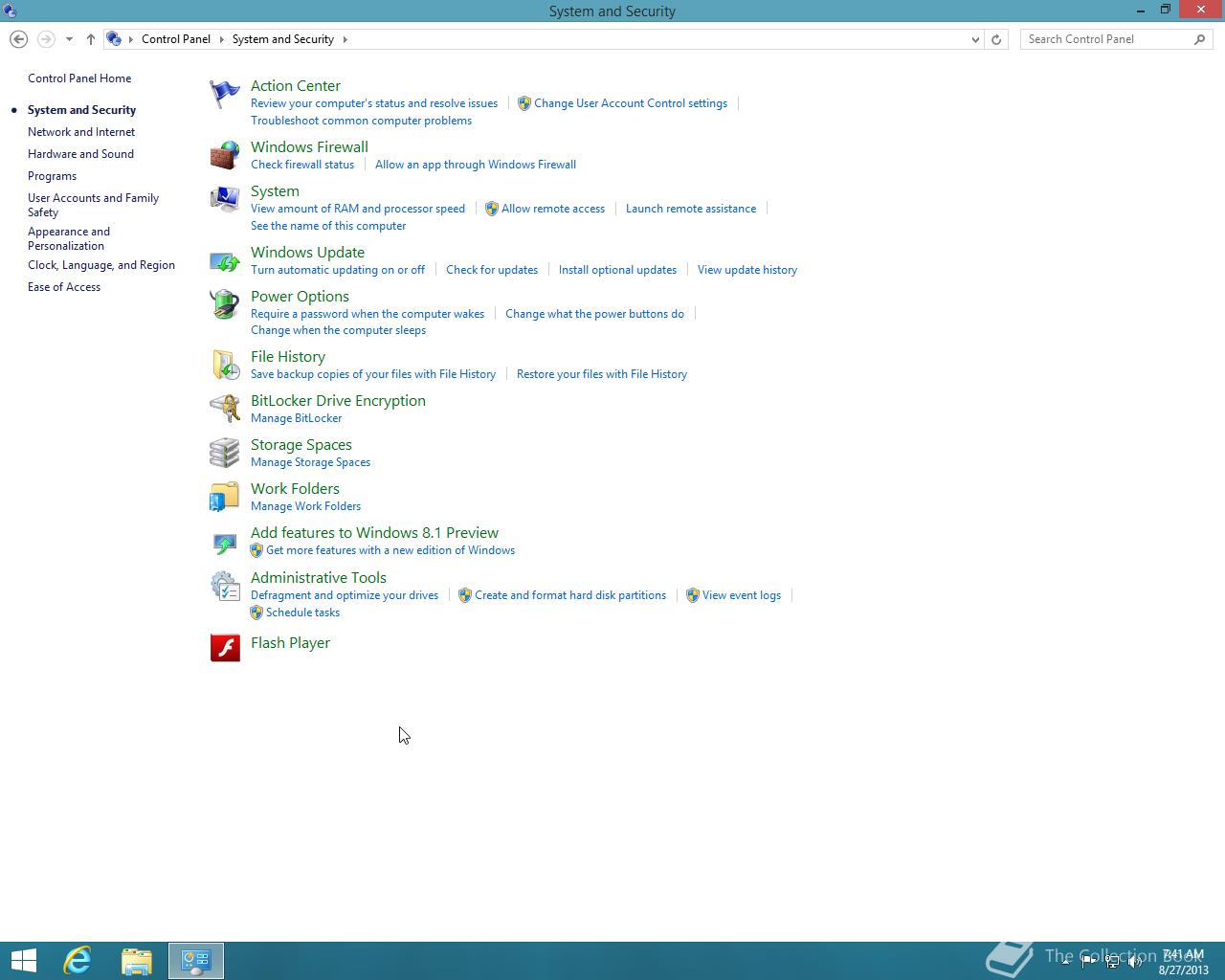Open the recent locations dropdown arrow
The height and width of the screenshot is (980, 1225).
pyautogui.click(x=69, y=39)
